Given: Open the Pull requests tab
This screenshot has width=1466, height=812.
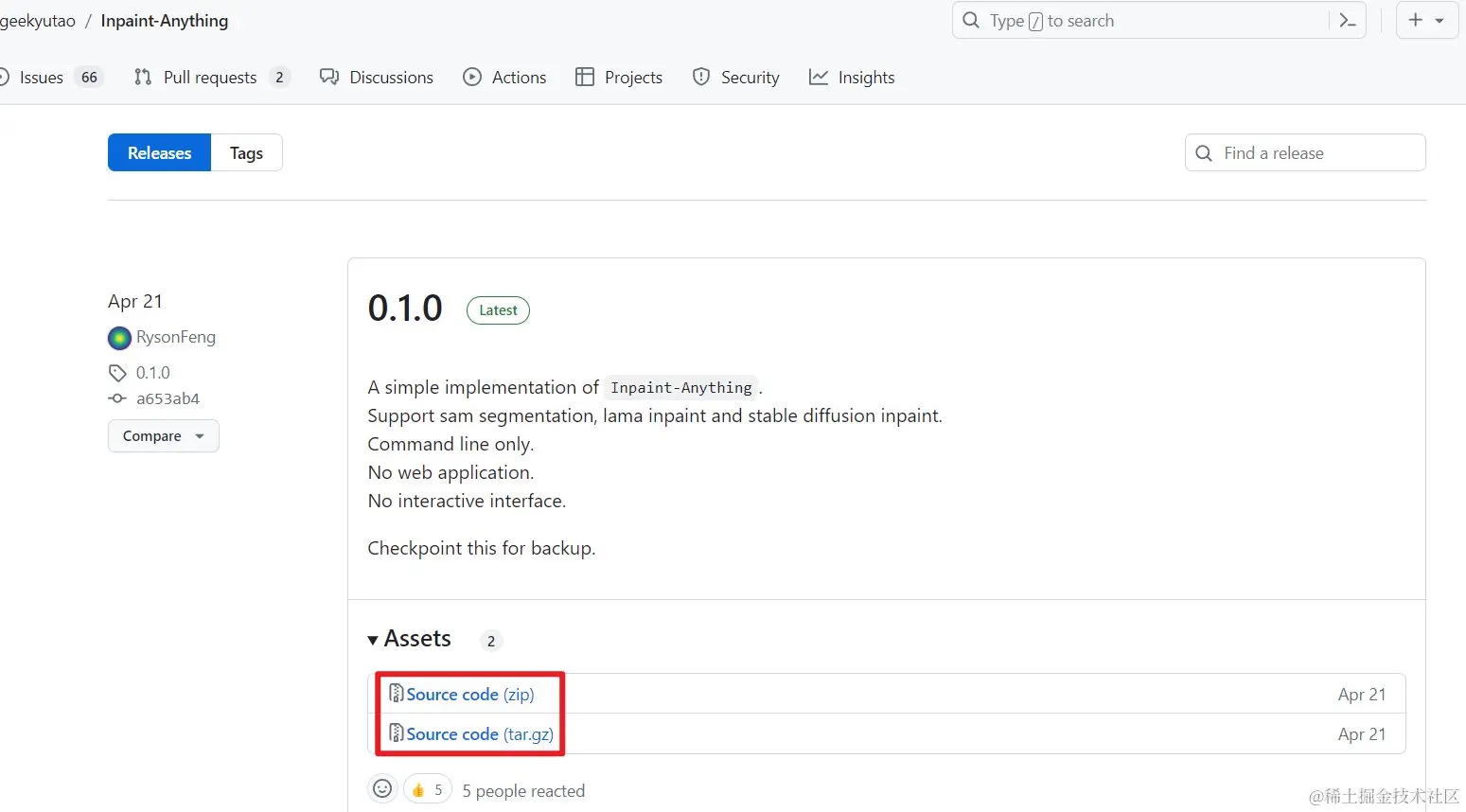Looking at the screenshot, I should tap(211, 78).
